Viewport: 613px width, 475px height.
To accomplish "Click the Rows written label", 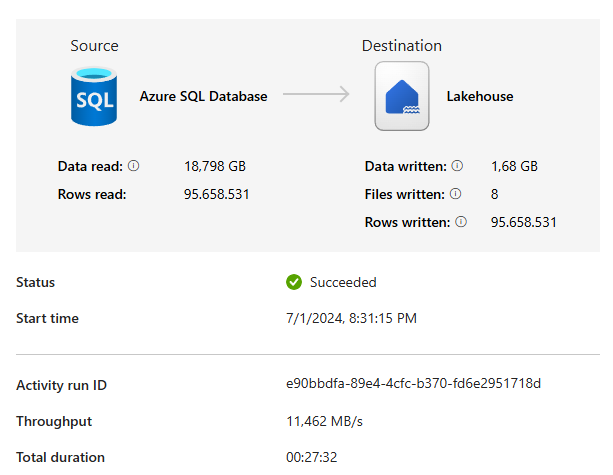I will tap(407, 222).
